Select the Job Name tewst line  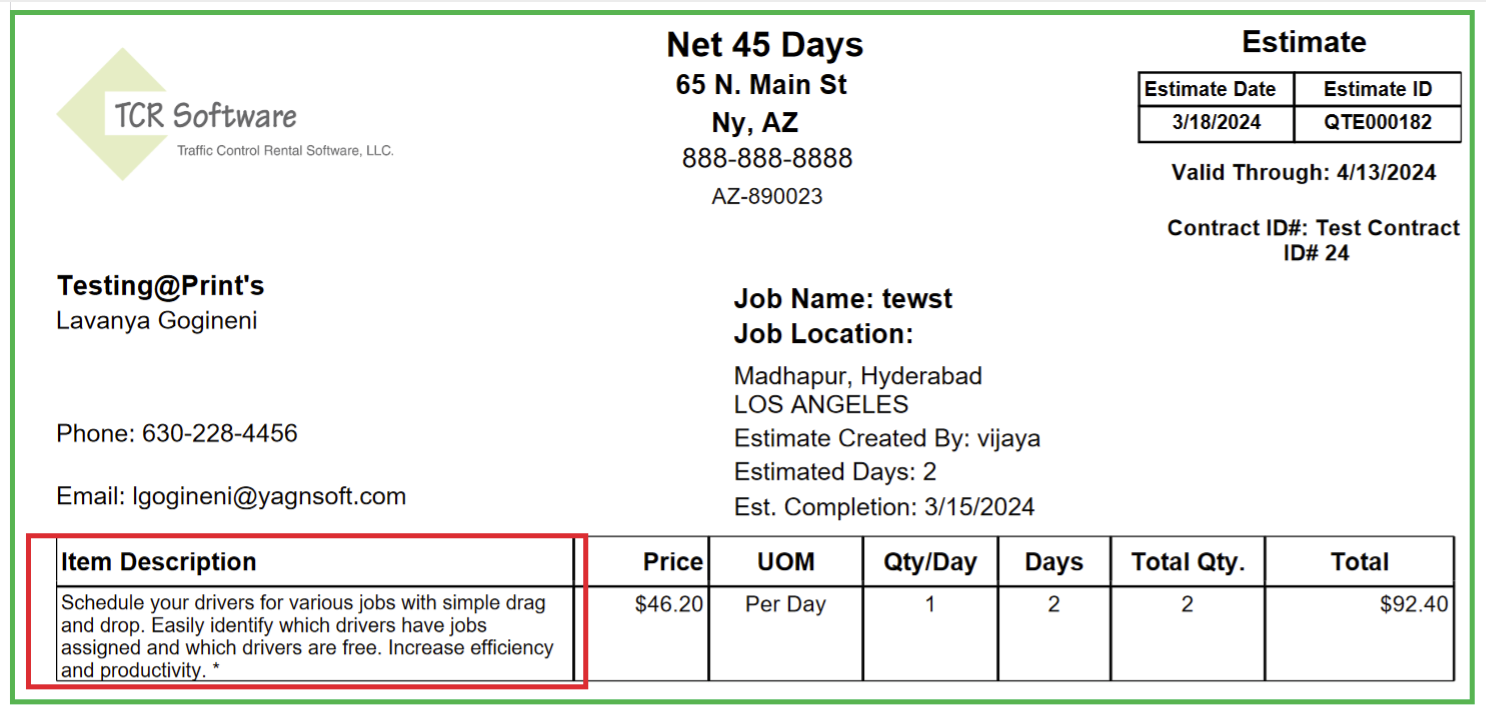coord(843,299)
